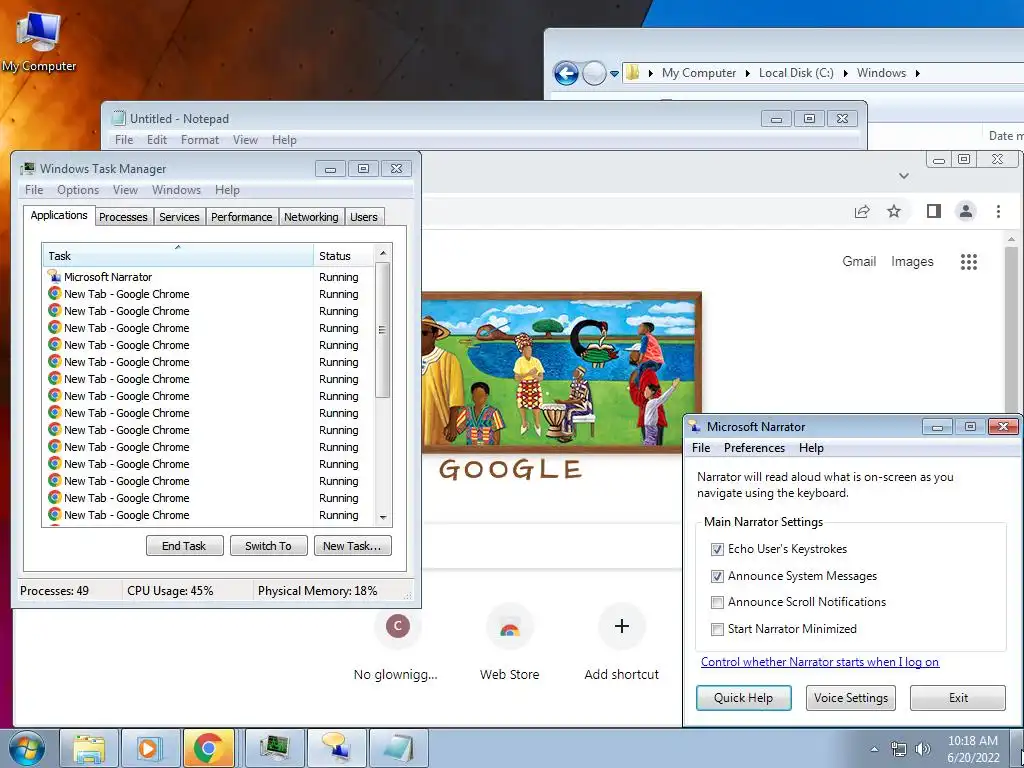Click the Google doodle image

562,385
